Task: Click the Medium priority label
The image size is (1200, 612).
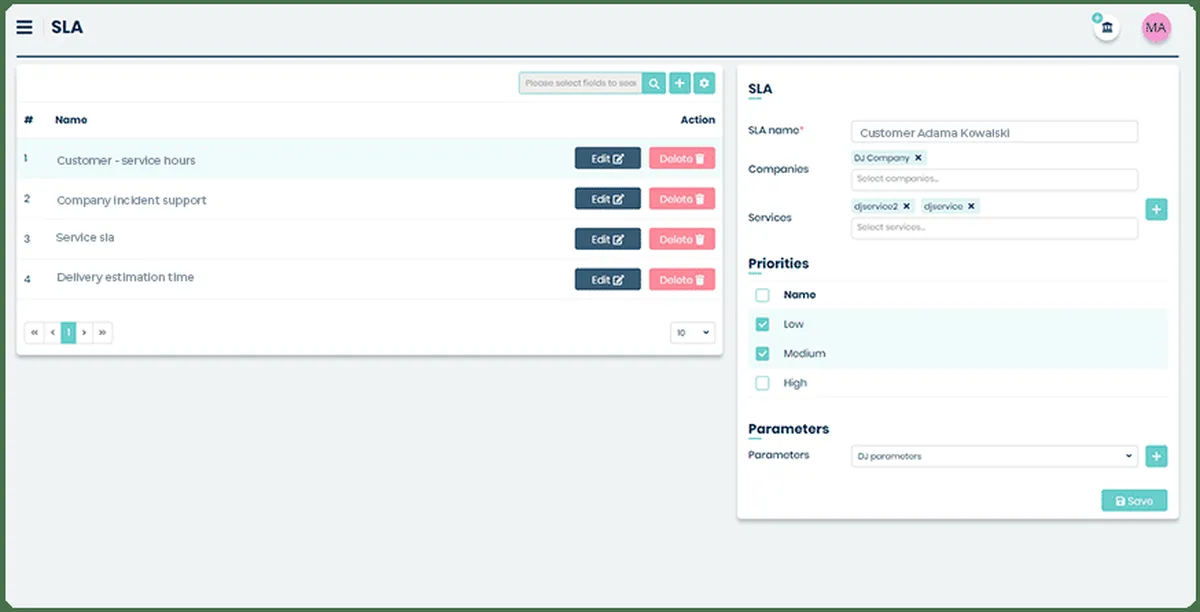Action: 804,353
